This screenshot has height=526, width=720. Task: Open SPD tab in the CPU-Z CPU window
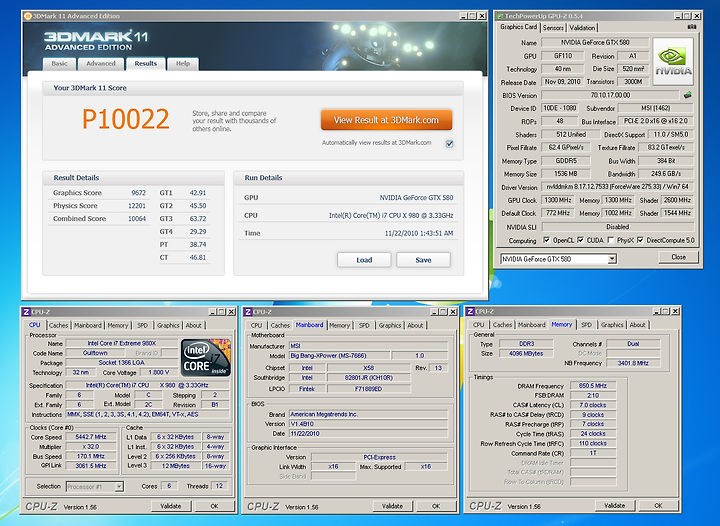[143, 325]
